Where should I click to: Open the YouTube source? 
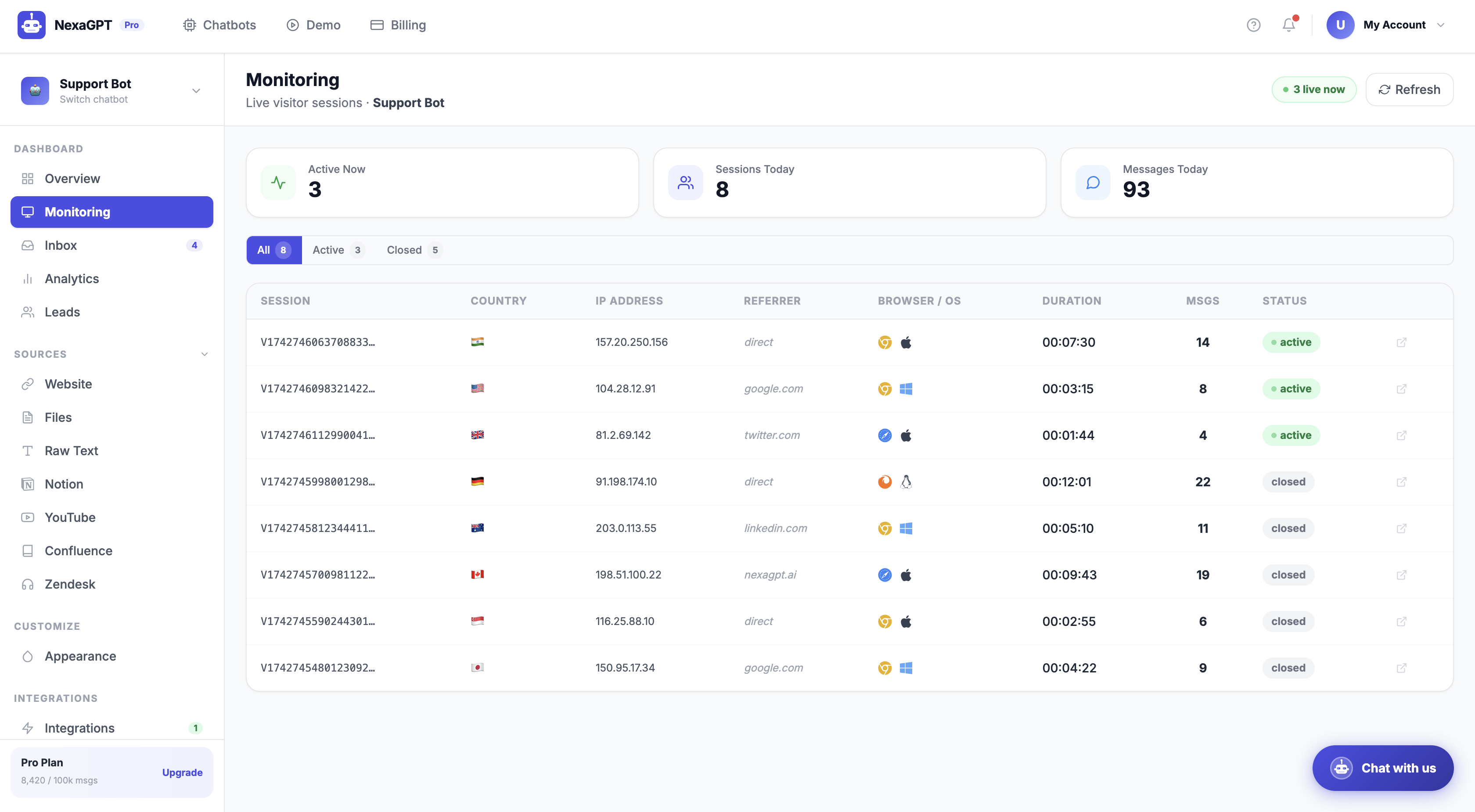[112, 517]
